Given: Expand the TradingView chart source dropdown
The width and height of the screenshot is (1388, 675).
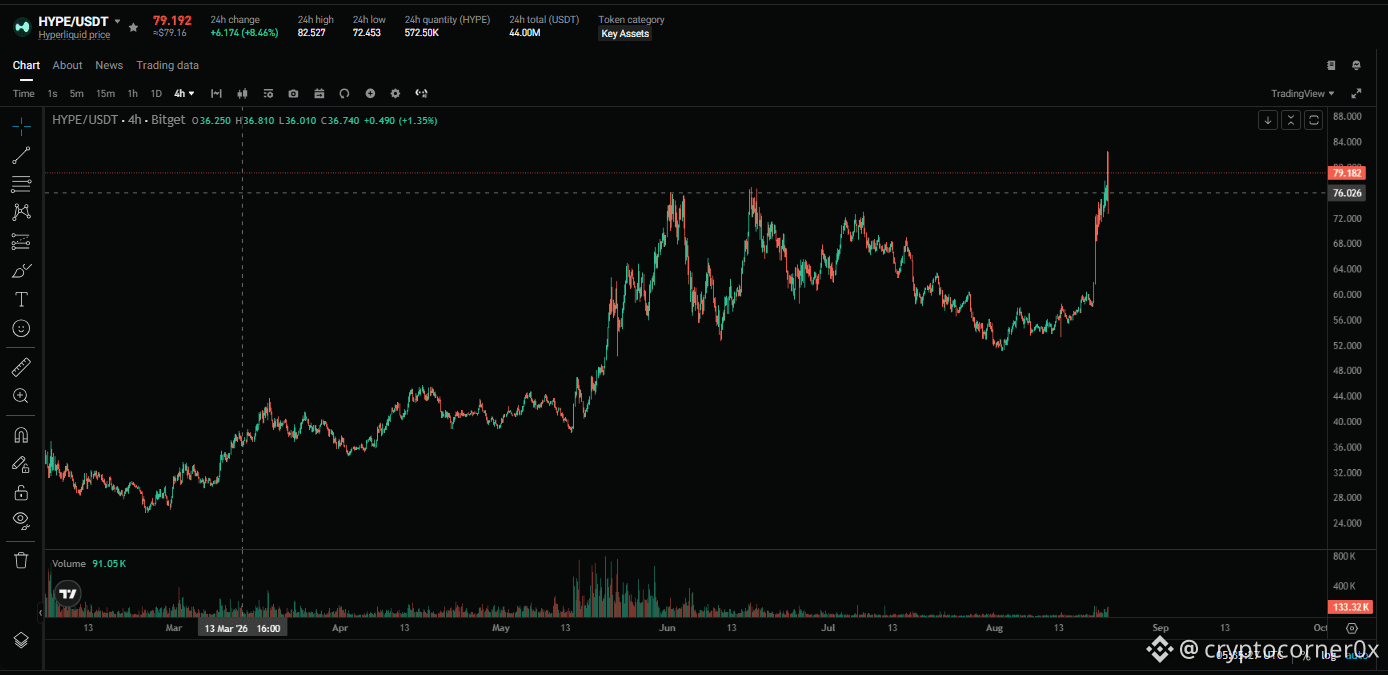Looking at the screenshot, I should point(1303,93).
